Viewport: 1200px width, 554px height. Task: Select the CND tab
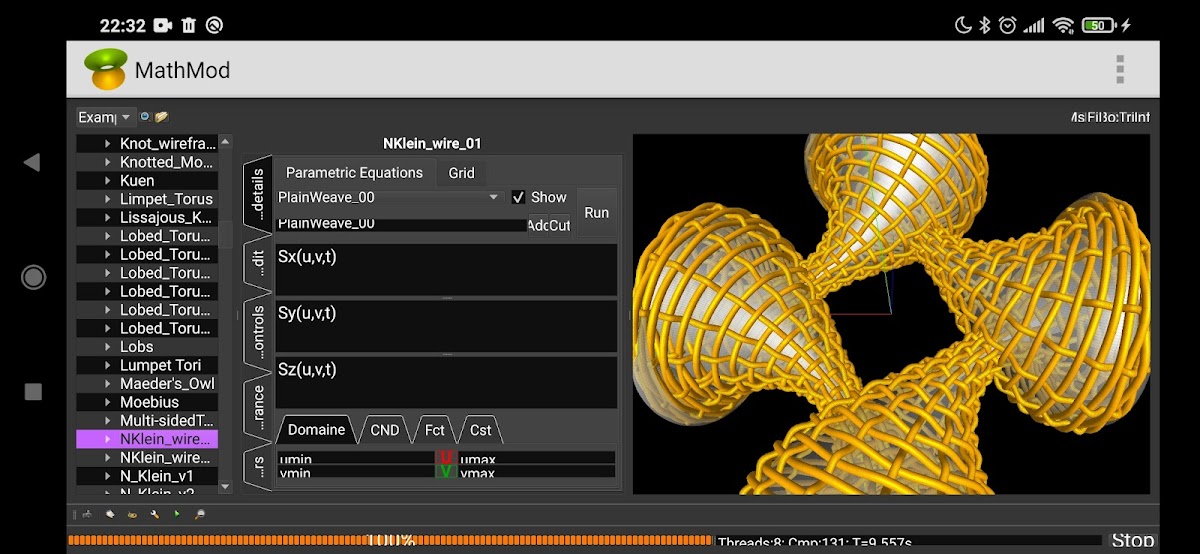(x=385, y=430)
